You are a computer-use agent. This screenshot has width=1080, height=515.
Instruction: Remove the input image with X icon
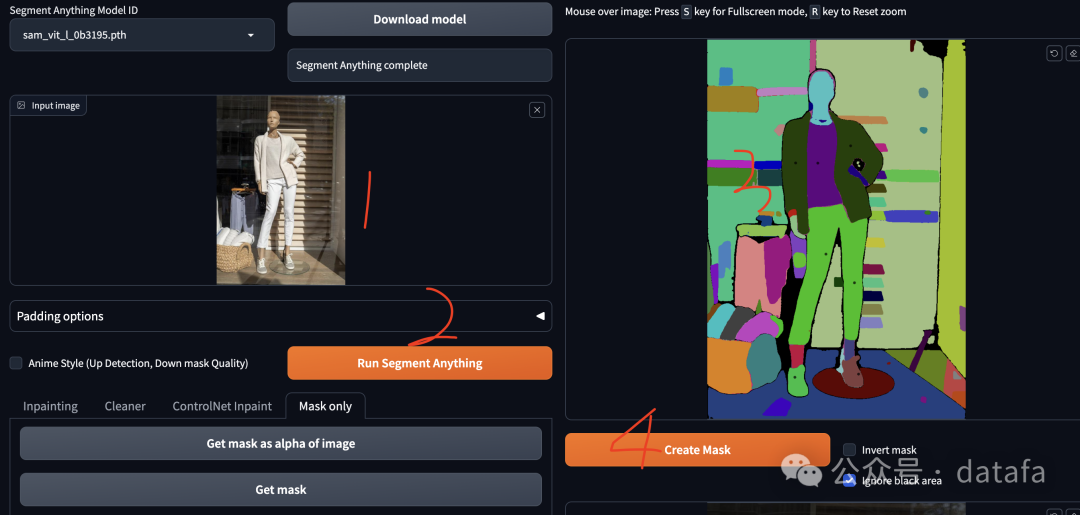537,110
